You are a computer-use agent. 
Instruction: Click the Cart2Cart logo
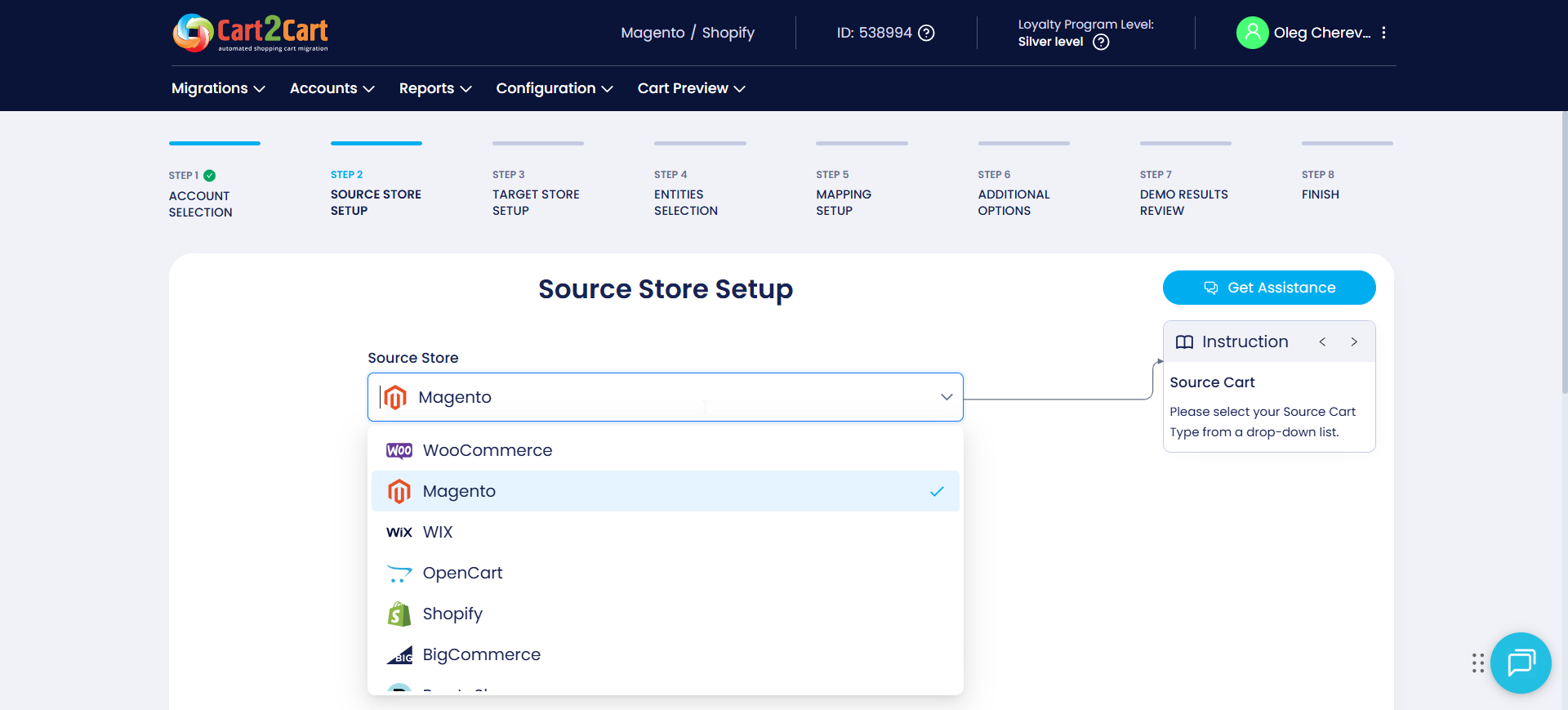coord(250,33)
